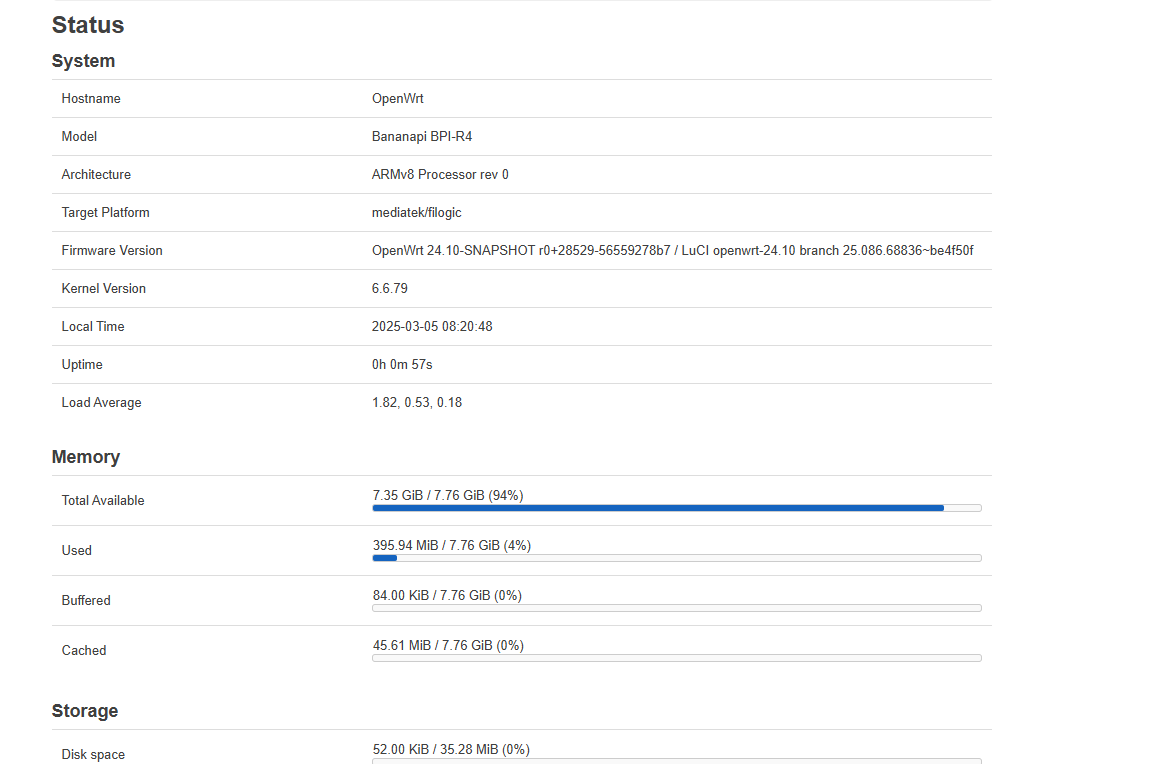Select the System section heading
The width and height of the screenshot is (1172, 764).
coord(83,61)
